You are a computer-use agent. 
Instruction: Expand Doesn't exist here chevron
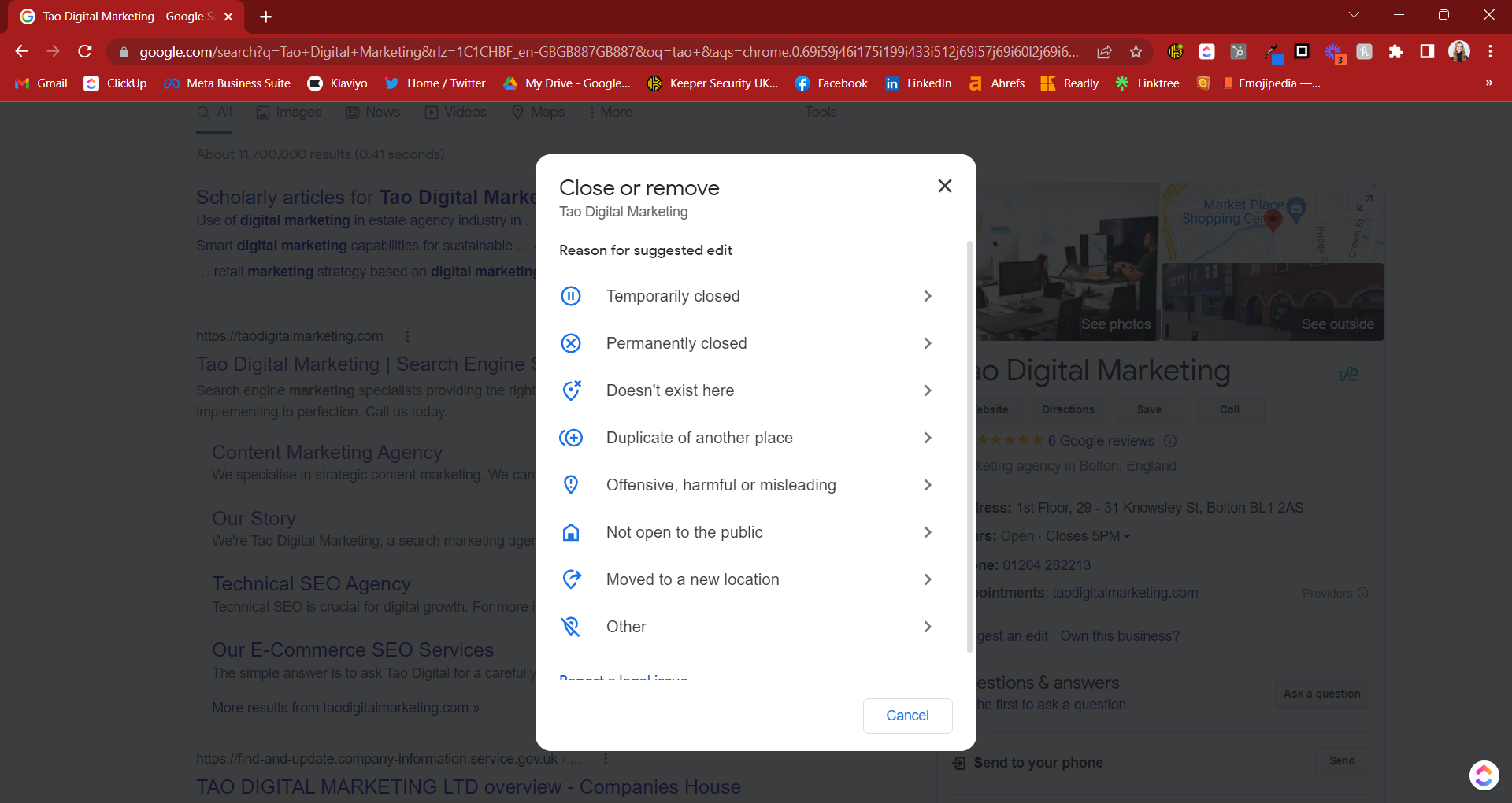[x=928, y=390]
